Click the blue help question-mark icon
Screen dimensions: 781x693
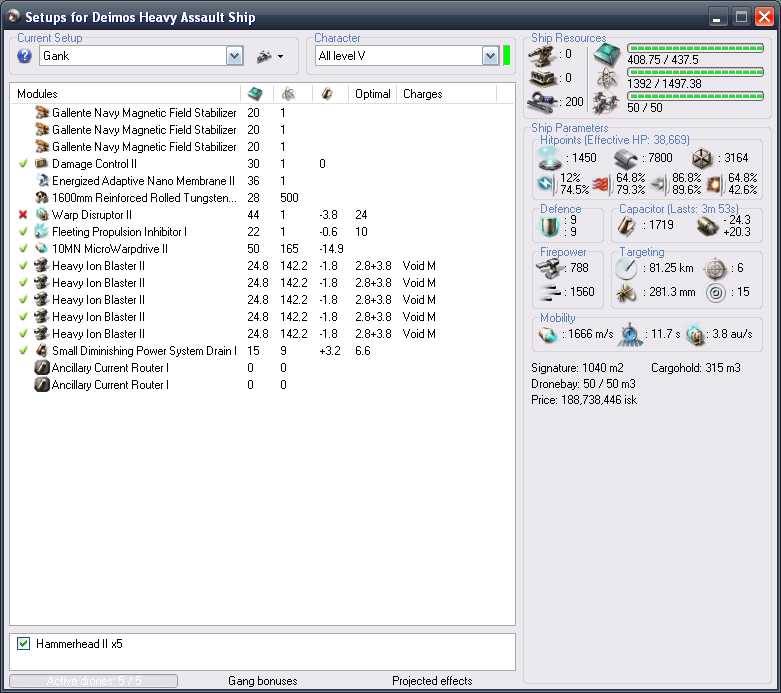(24, 56)
